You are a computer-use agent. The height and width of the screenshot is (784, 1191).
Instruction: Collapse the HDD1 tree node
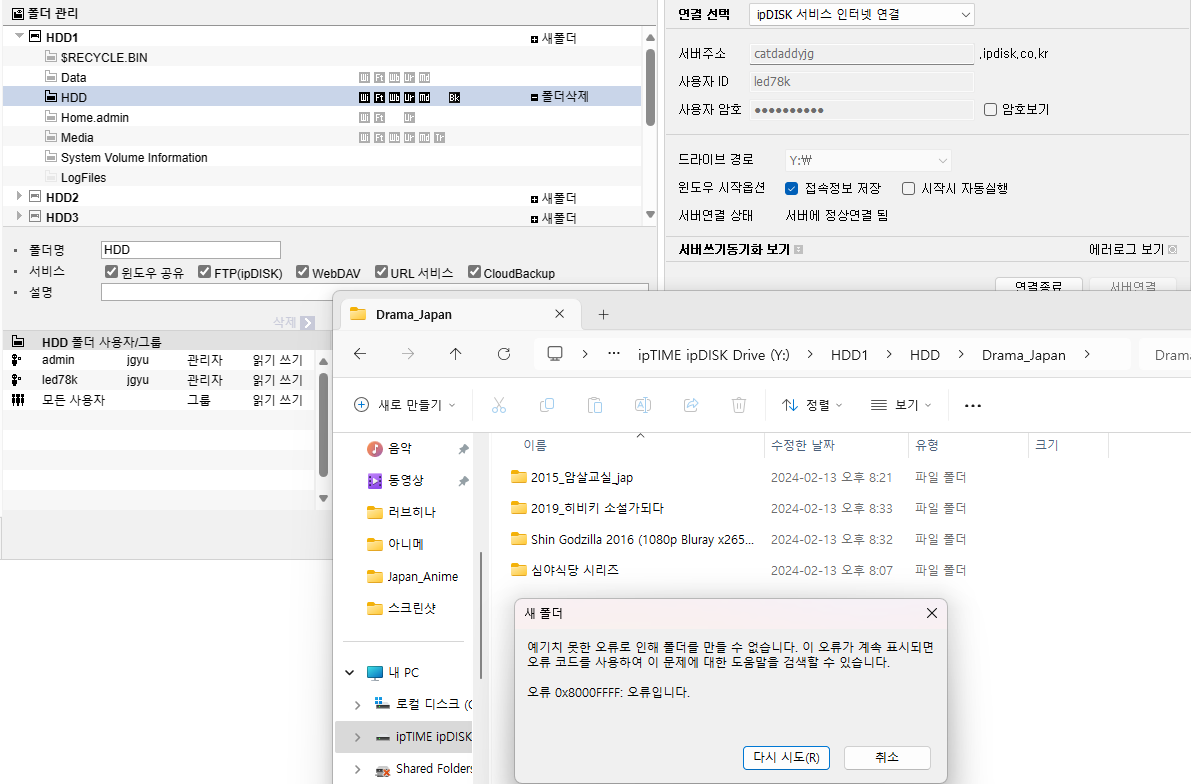(x=20, y=36)
